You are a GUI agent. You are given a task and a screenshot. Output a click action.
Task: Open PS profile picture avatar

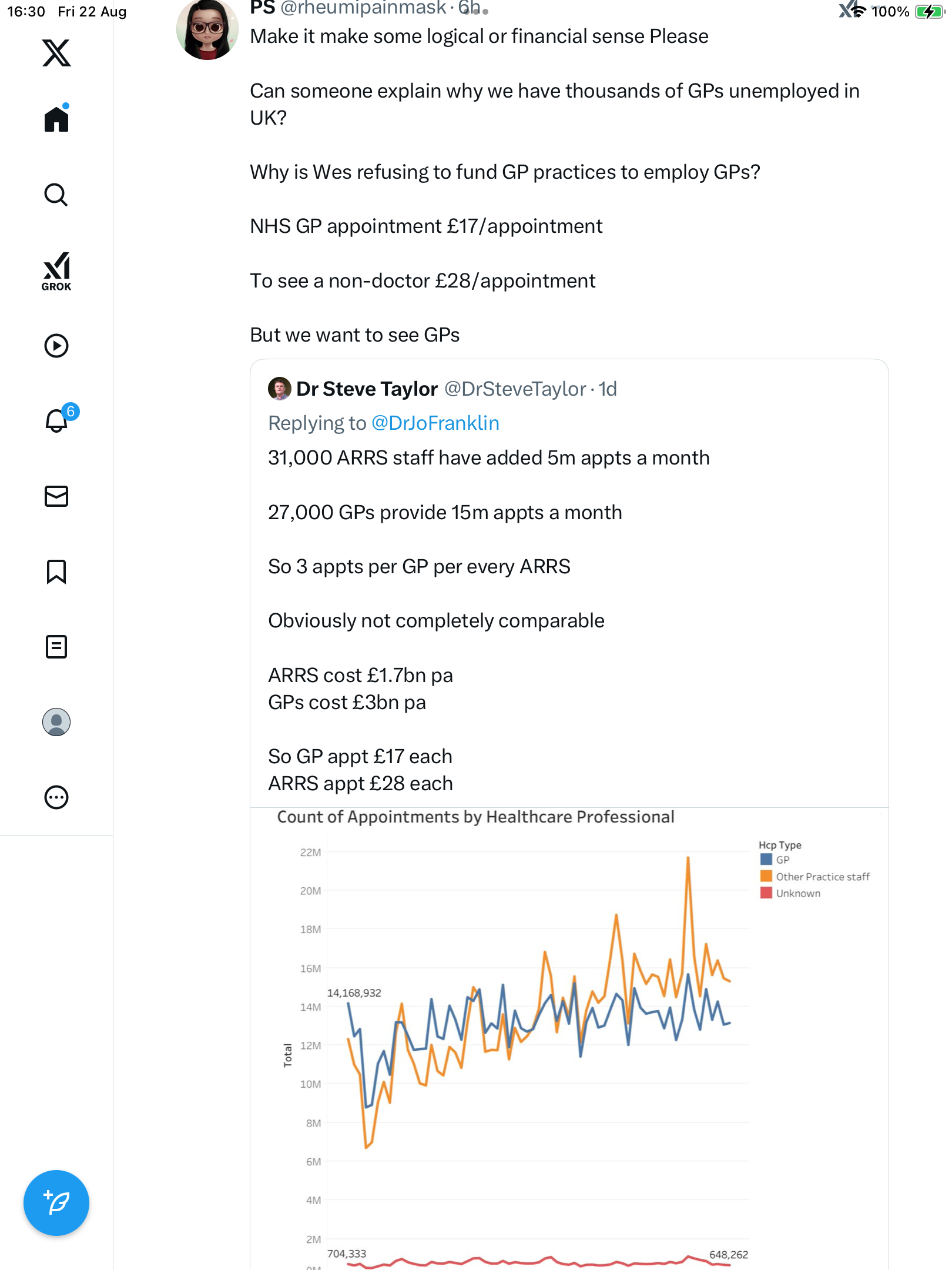pos(207,29)
